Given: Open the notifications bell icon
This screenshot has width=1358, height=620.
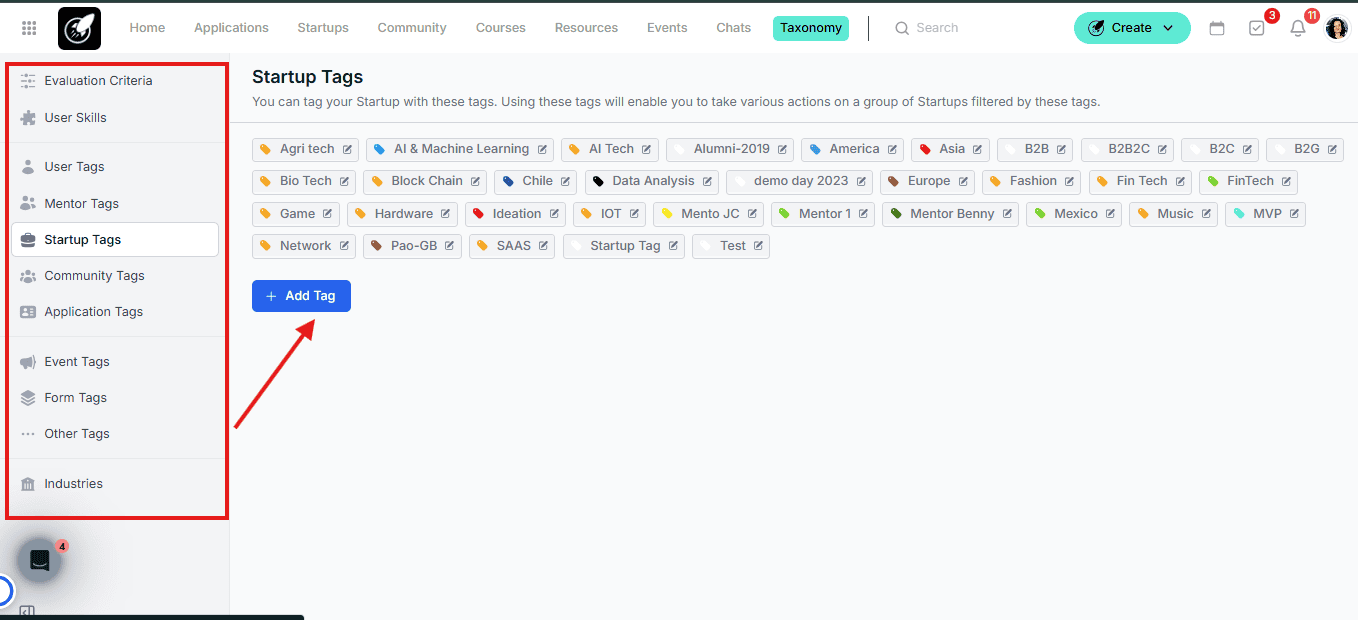Looking at the screenshot, I should [1298, 28].
